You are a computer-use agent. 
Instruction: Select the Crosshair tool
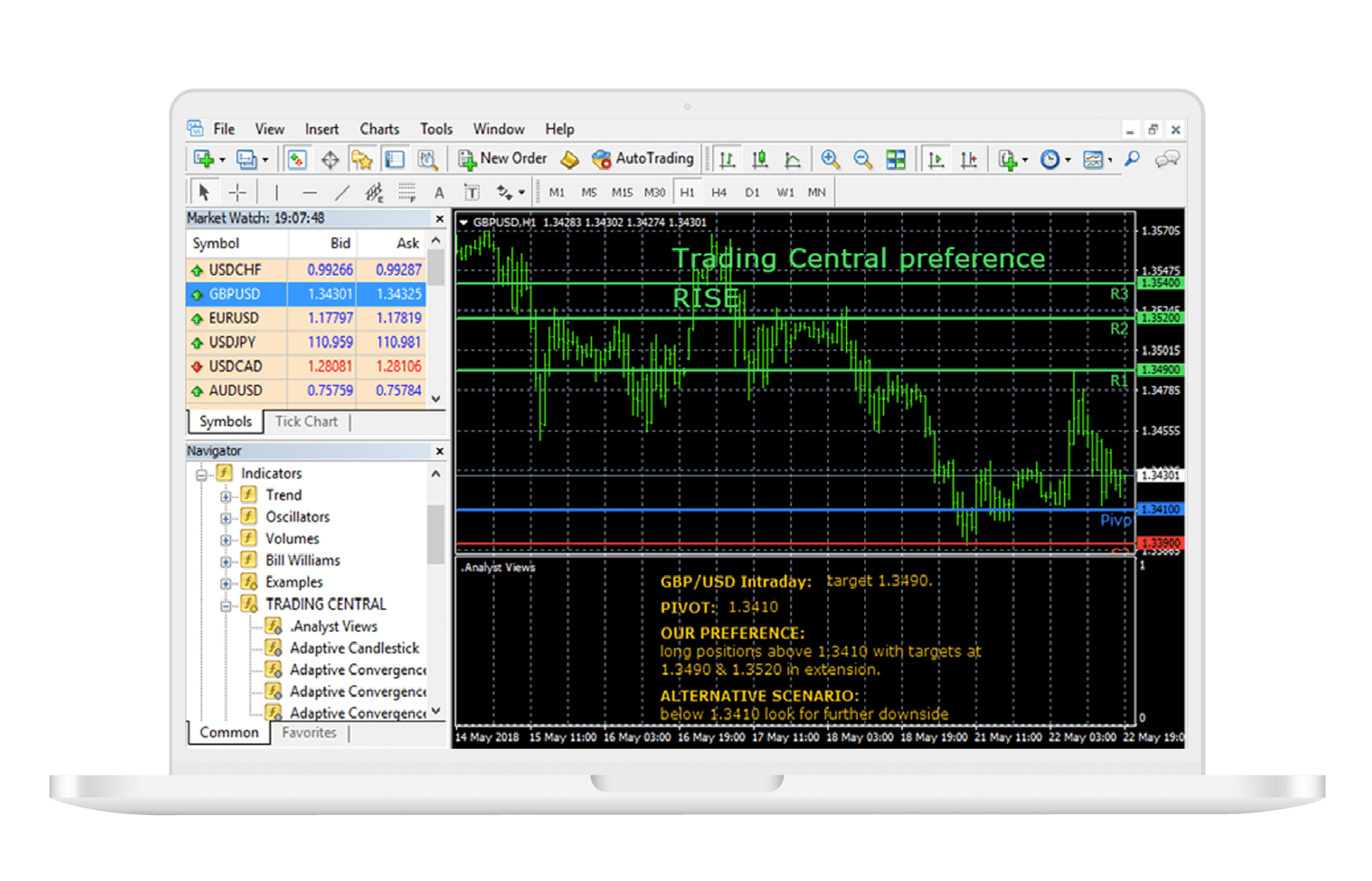click(236, 193)
